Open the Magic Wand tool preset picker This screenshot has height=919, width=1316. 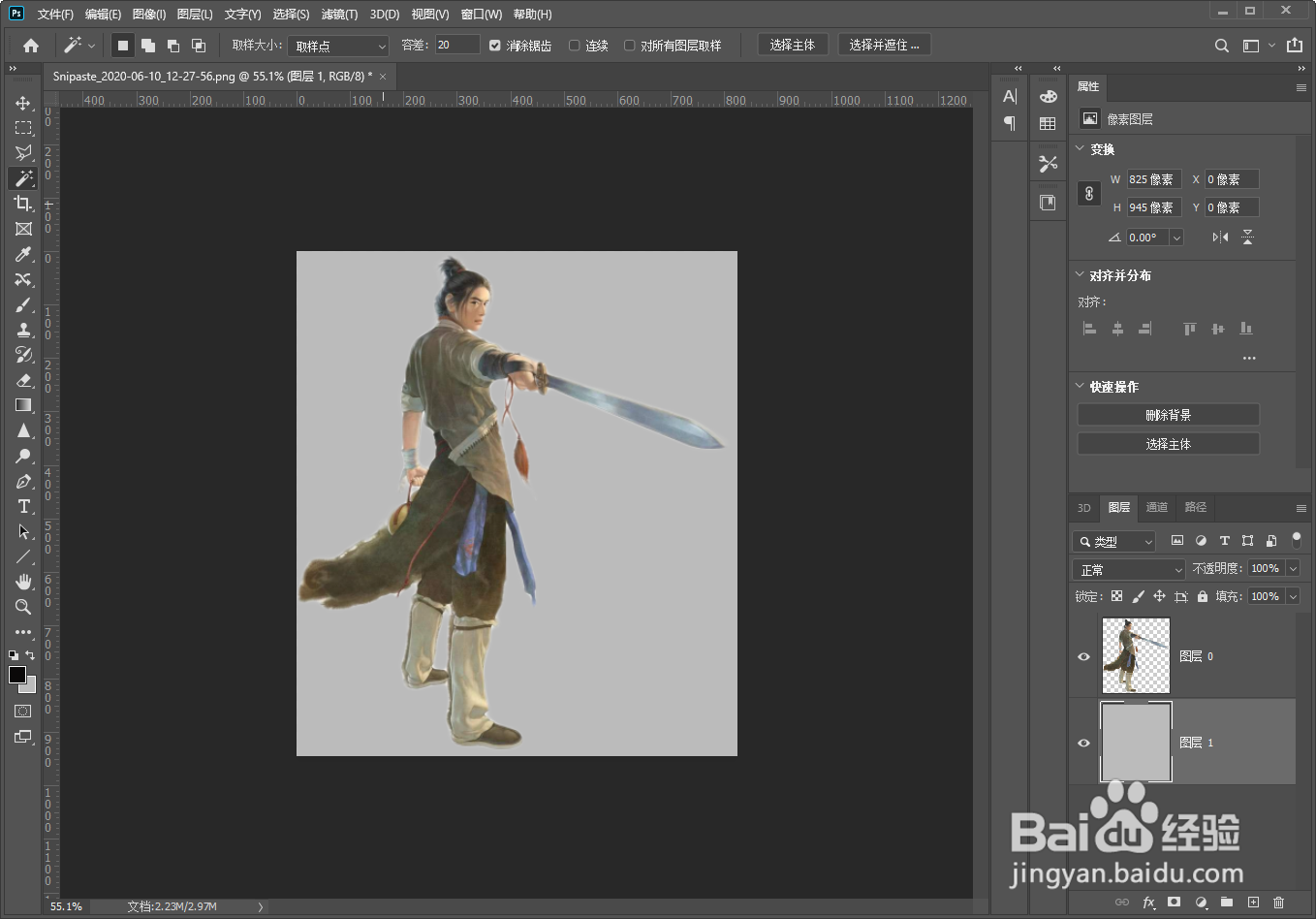[x=79, y=46]
